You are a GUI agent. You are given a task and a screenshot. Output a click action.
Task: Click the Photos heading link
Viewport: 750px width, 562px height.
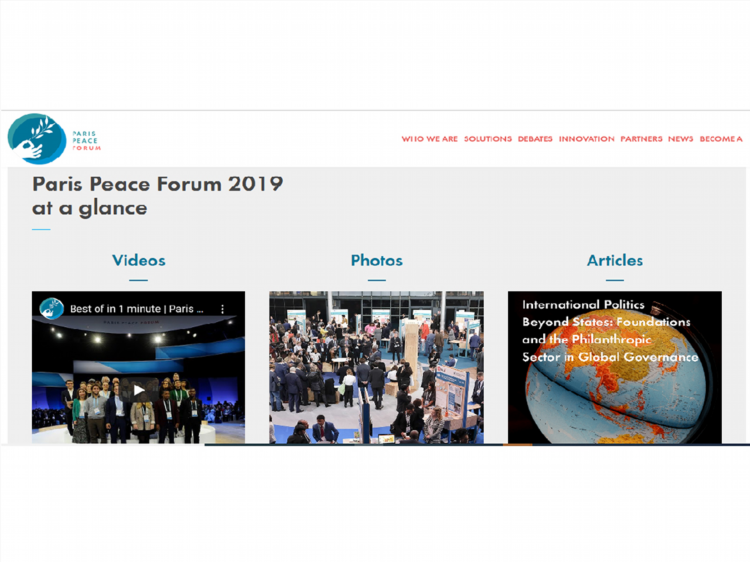tap(377, 260)
